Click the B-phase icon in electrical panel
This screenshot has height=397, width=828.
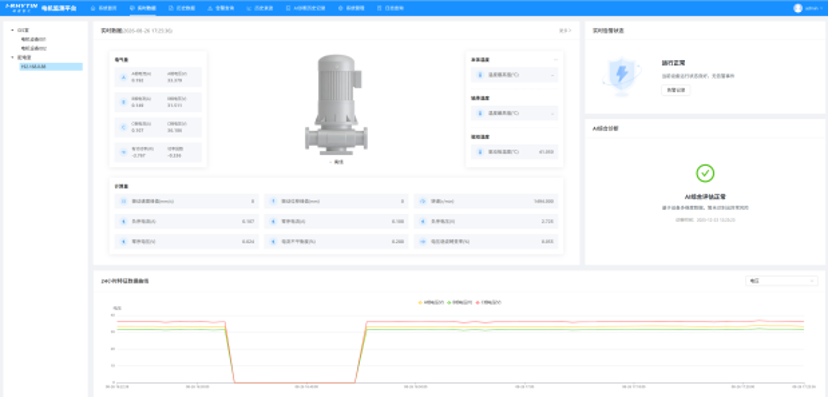(x=124, y=102)
